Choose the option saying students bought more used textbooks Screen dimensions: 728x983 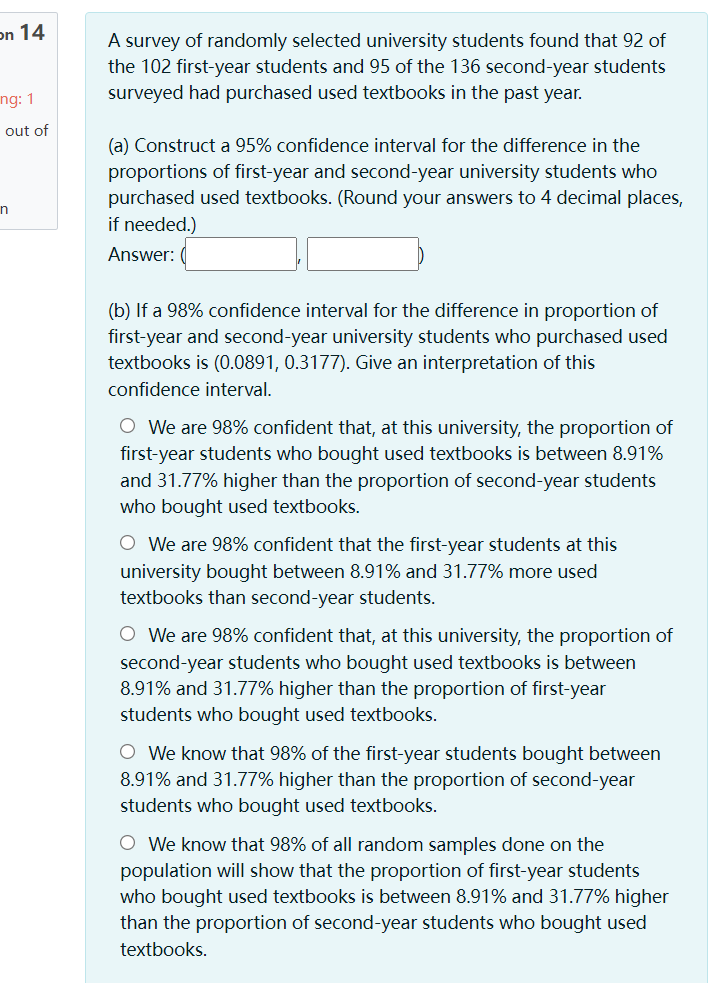tap(128, 541)
